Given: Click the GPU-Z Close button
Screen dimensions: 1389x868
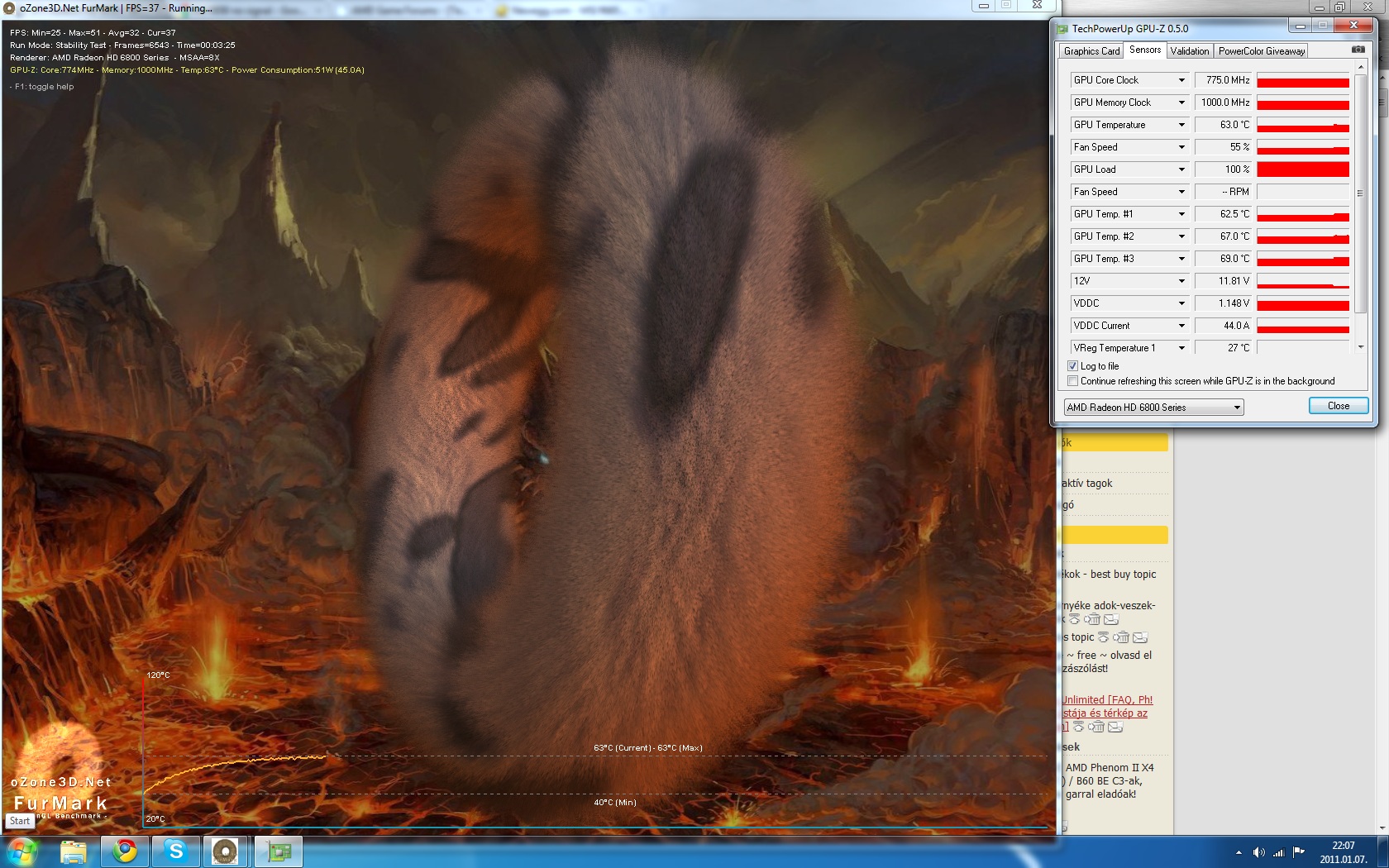Looking at the screenshot, I should (1339, 406).
